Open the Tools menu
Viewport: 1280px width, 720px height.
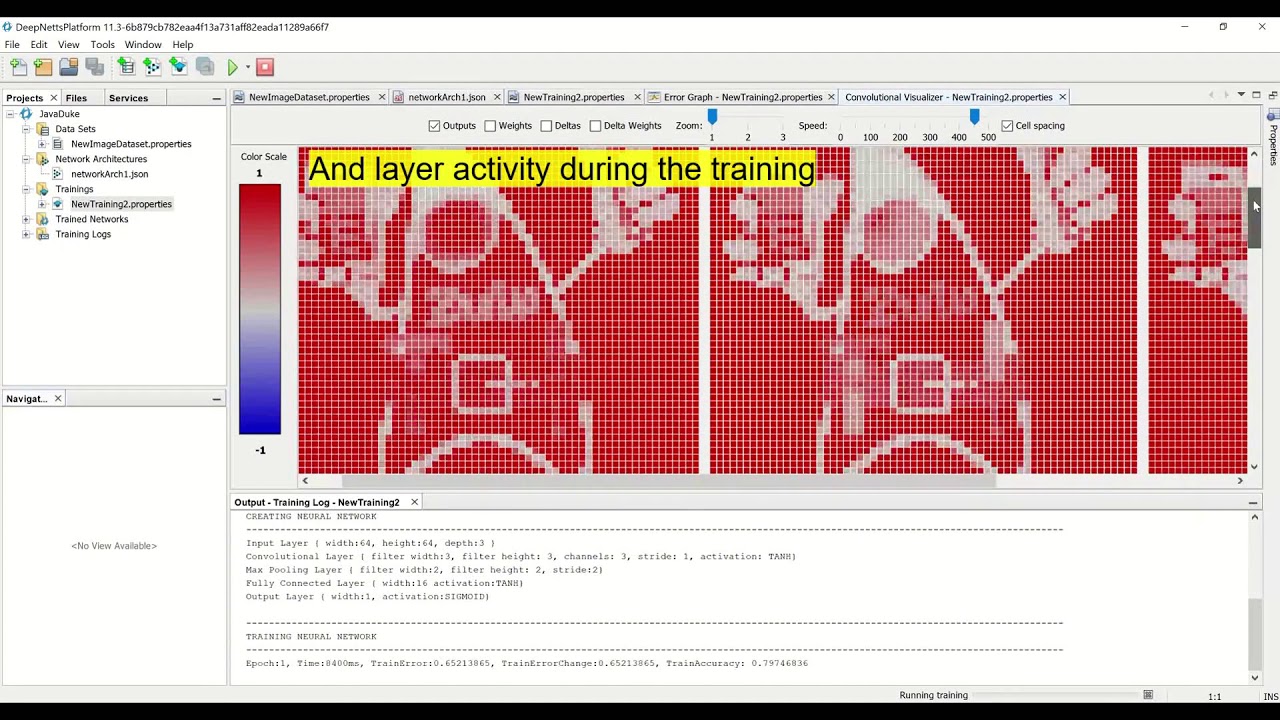click(x=103, y=45)
